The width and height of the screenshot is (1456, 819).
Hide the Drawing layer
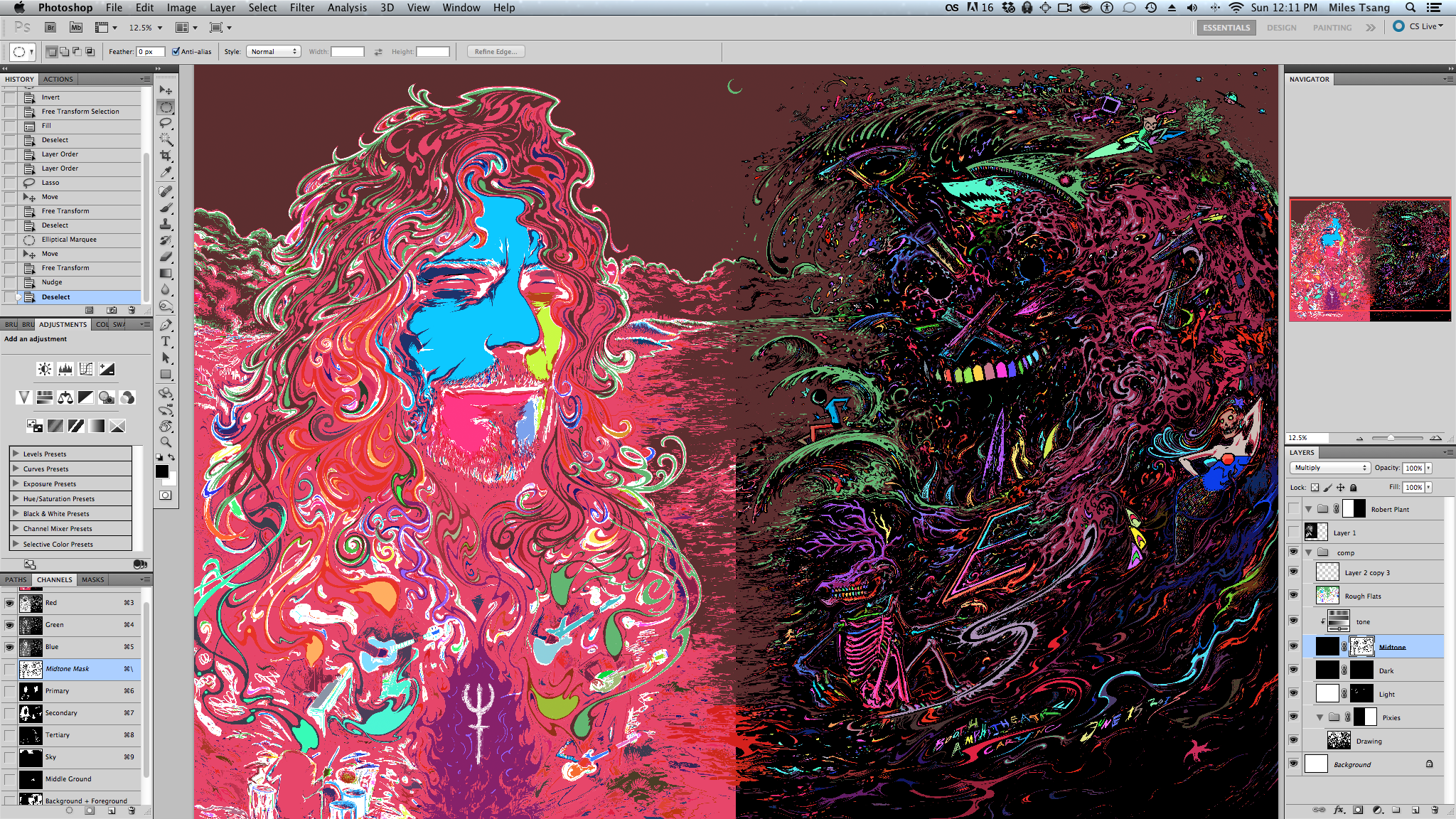(x=1293, y=740)
